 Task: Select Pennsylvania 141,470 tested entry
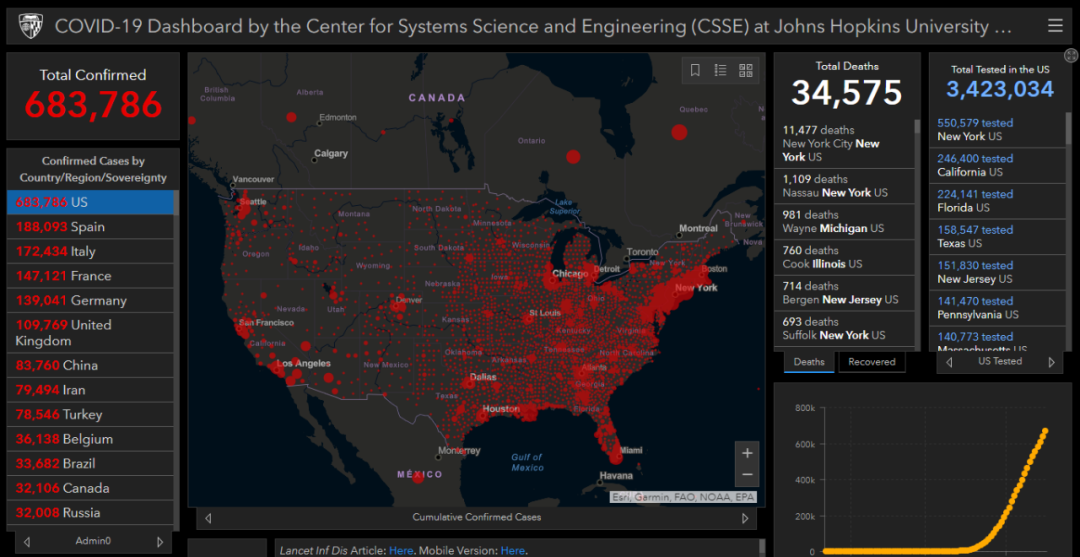(x=997, y=308)
